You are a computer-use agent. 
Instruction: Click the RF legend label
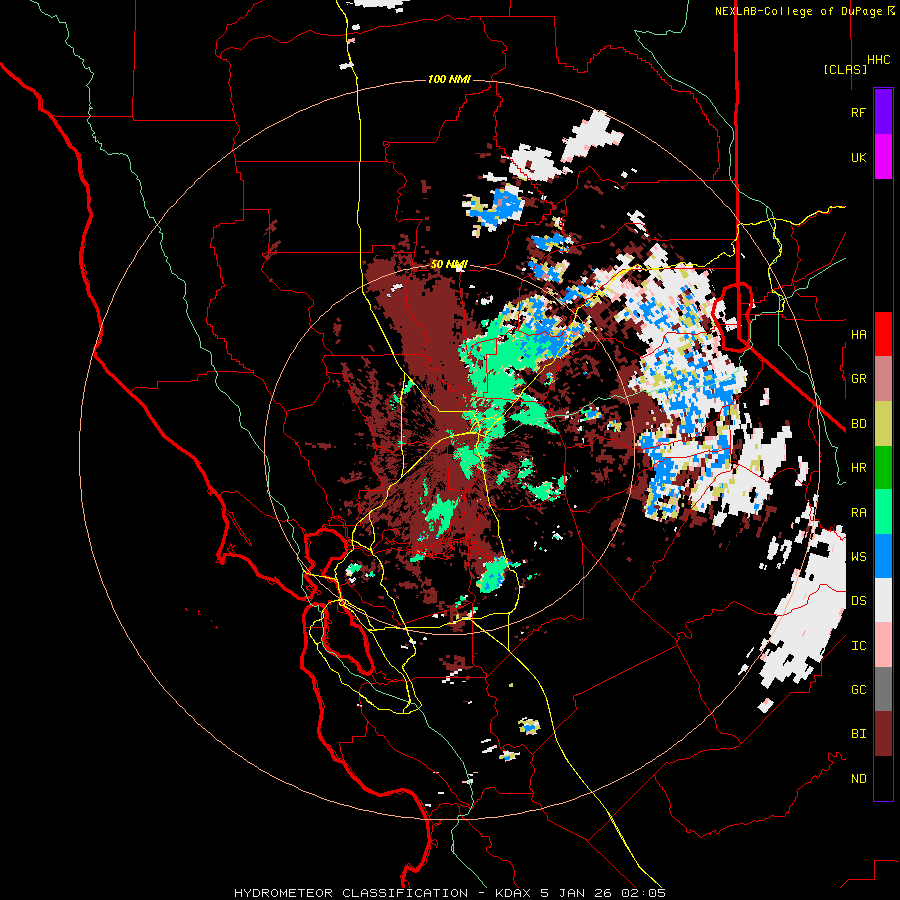point(858,113)
